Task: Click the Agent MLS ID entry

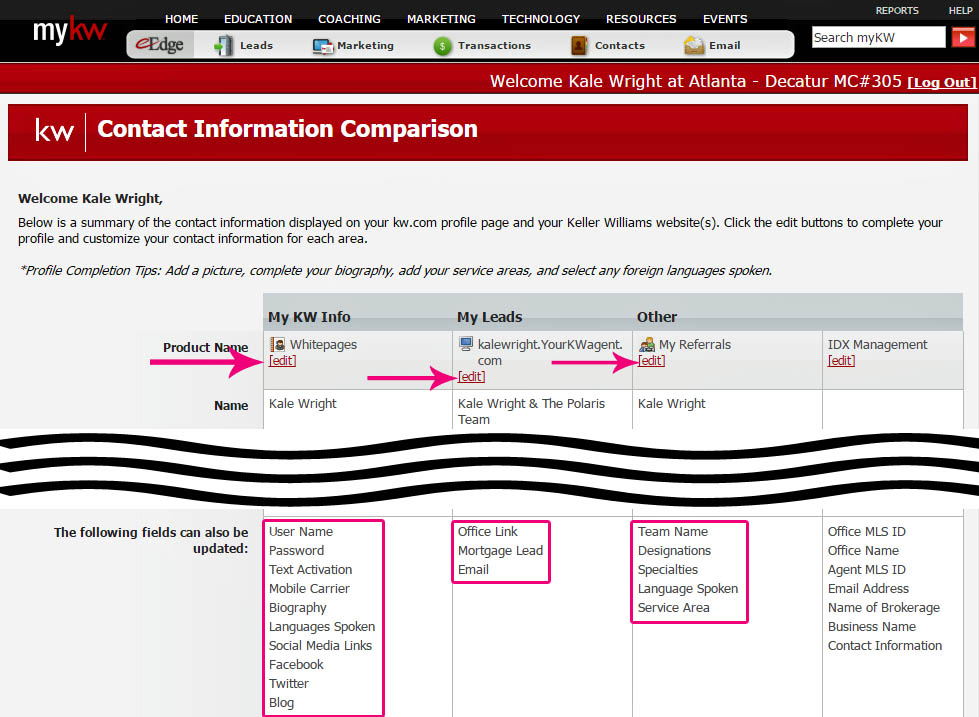Action: click(x=867, y=570)
